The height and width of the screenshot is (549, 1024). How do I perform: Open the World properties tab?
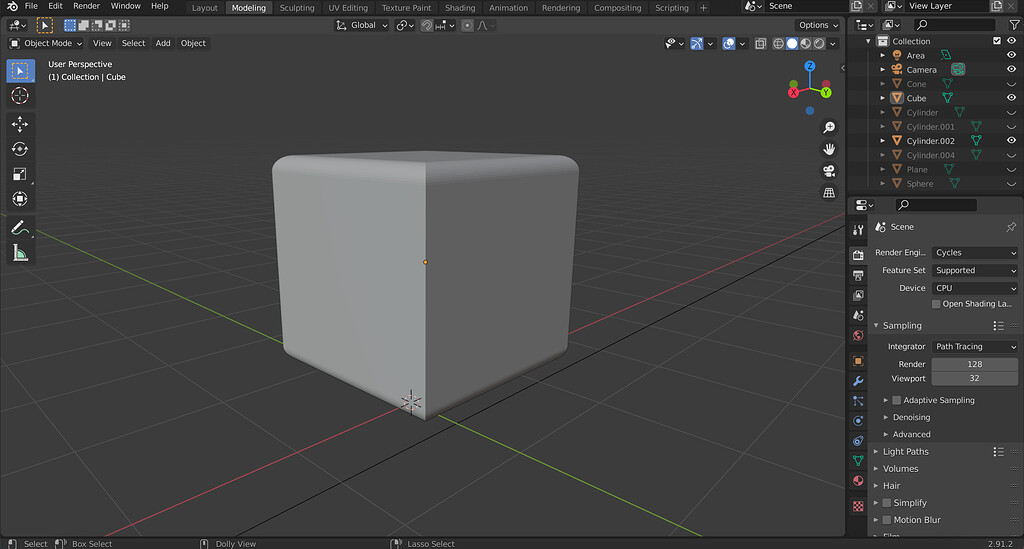point(858,336)
